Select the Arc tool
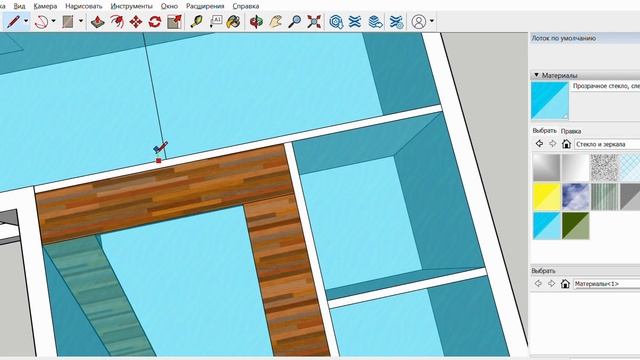Image resolution: width=640 pixels, height=360 pixels. click(41, 21)
